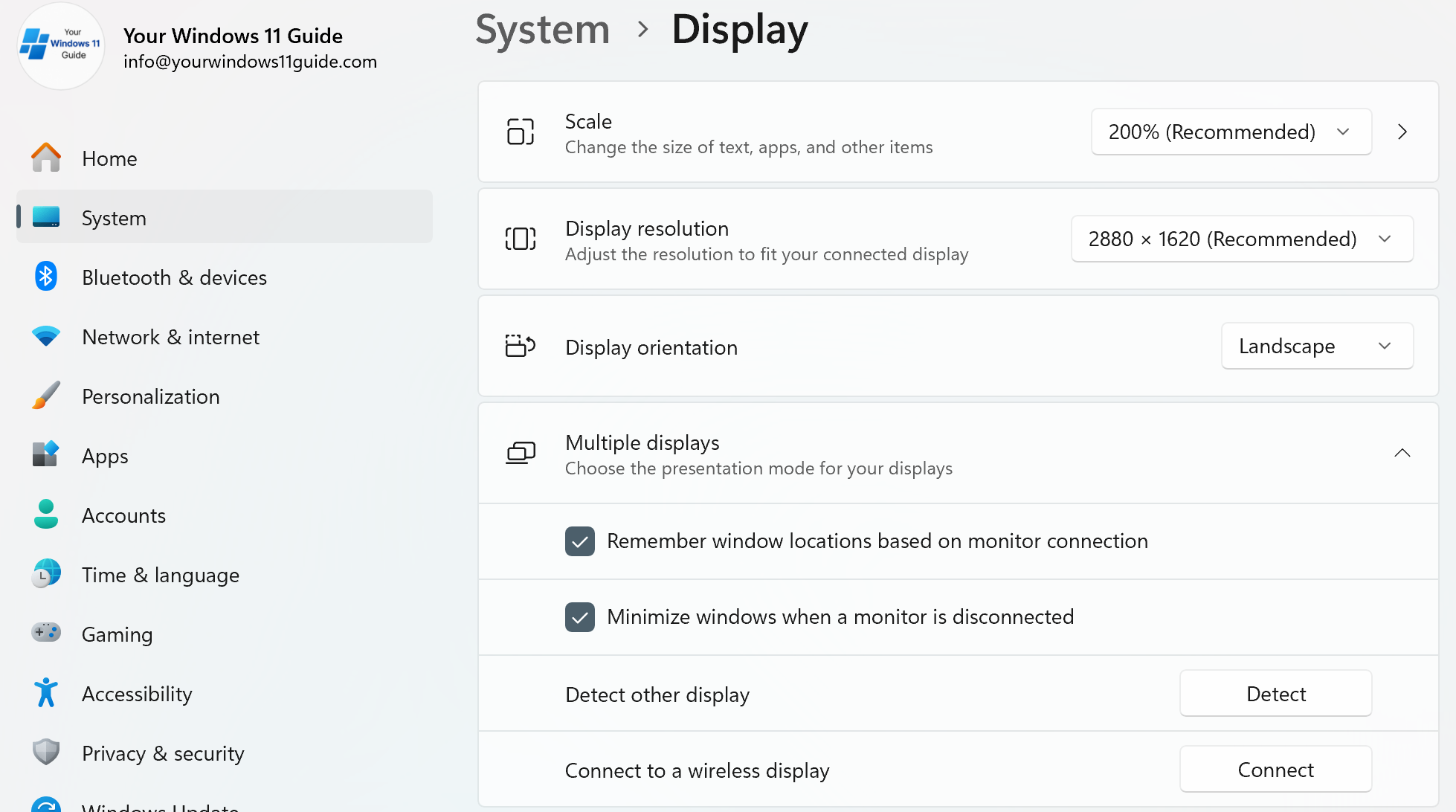
Task: Click the info@yourwindows11guide.com account email
Action: coord(251,62)
